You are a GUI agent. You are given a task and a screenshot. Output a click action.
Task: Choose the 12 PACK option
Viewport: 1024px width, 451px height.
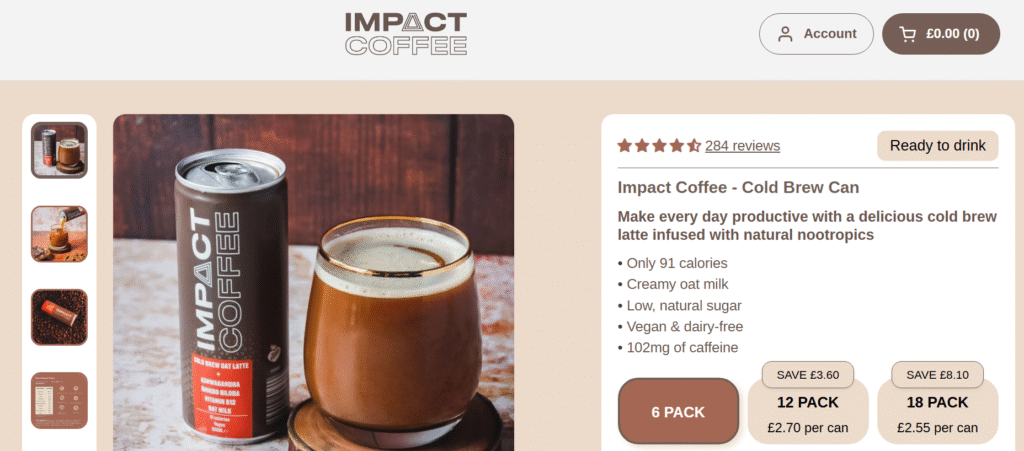(808, 414)
